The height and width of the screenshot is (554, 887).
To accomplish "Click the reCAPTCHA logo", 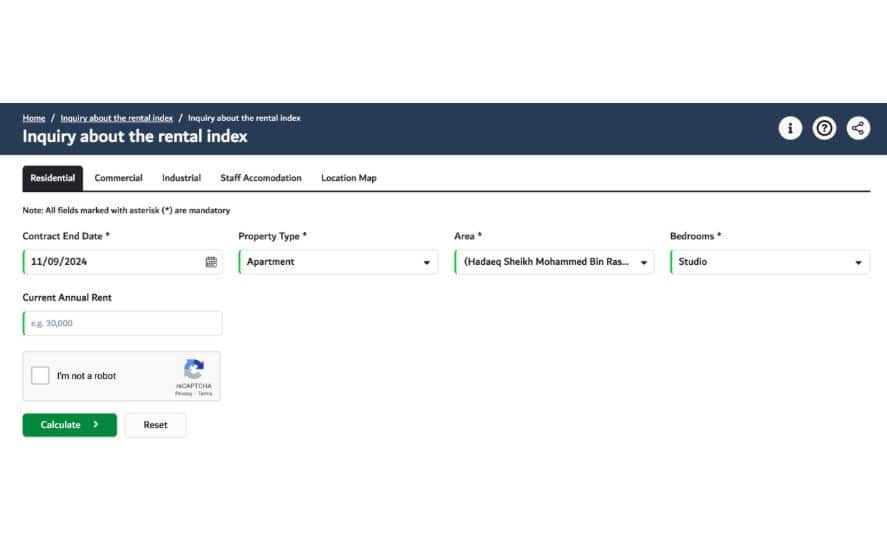I will click(194, 369).
